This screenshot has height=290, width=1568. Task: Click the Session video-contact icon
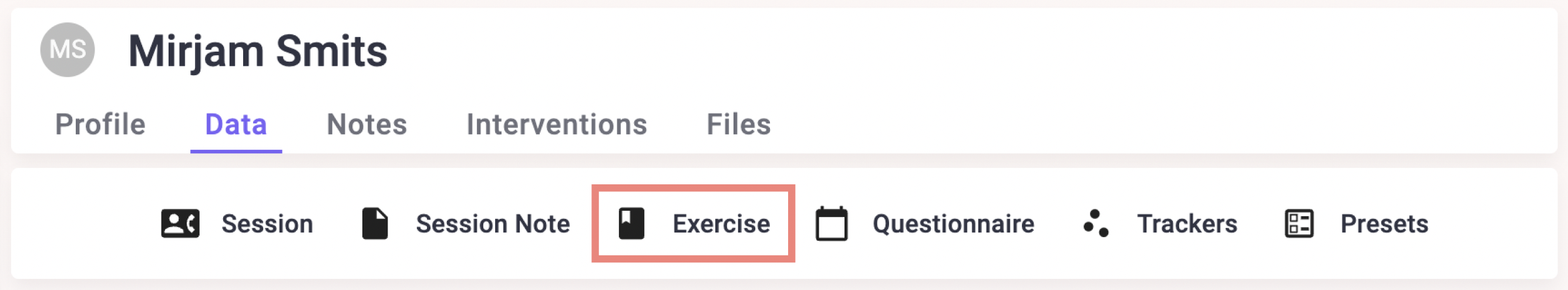point(180,224)
